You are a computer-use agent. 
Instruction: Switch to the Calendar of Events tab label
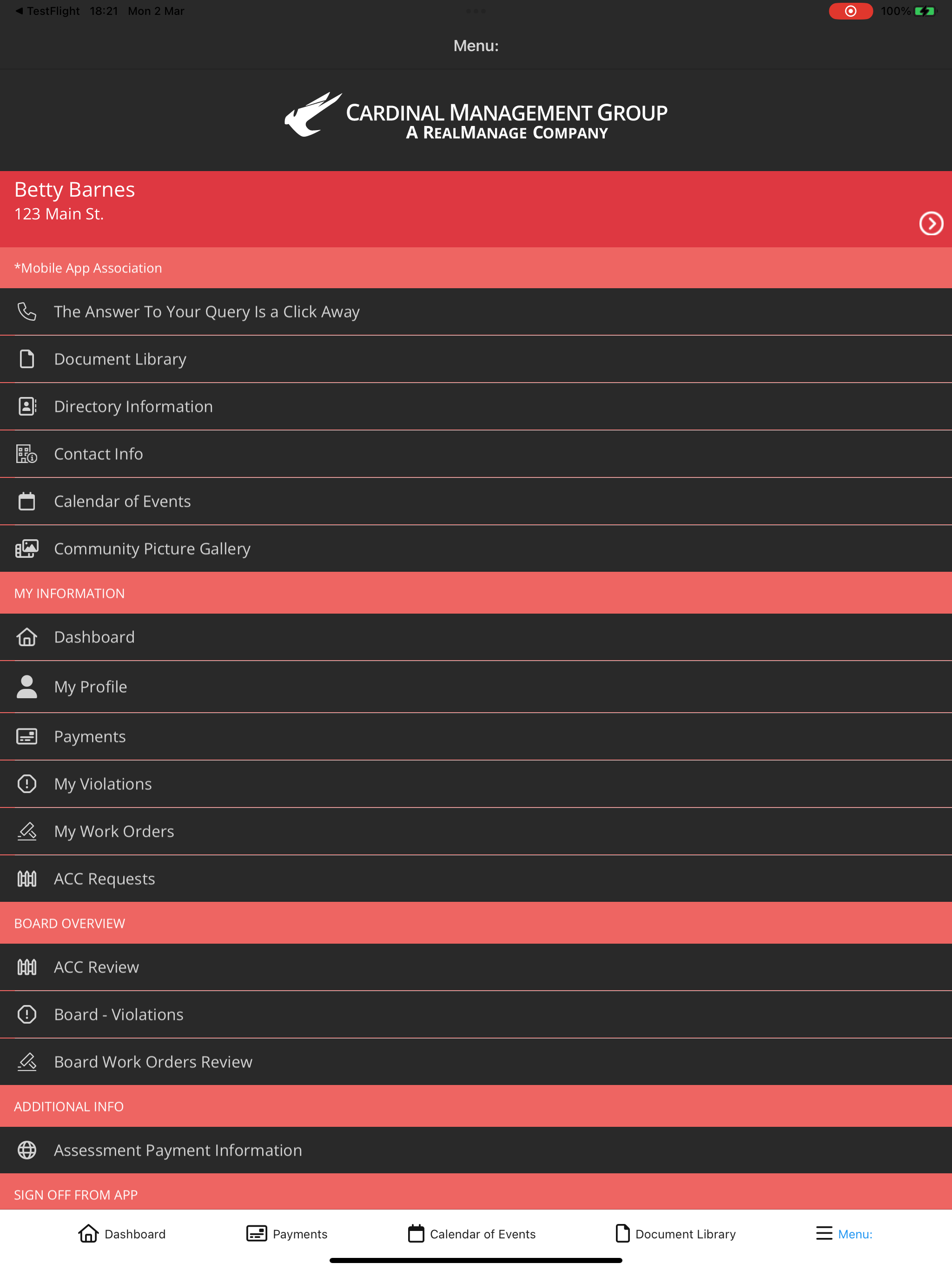tap(483, 1234)
